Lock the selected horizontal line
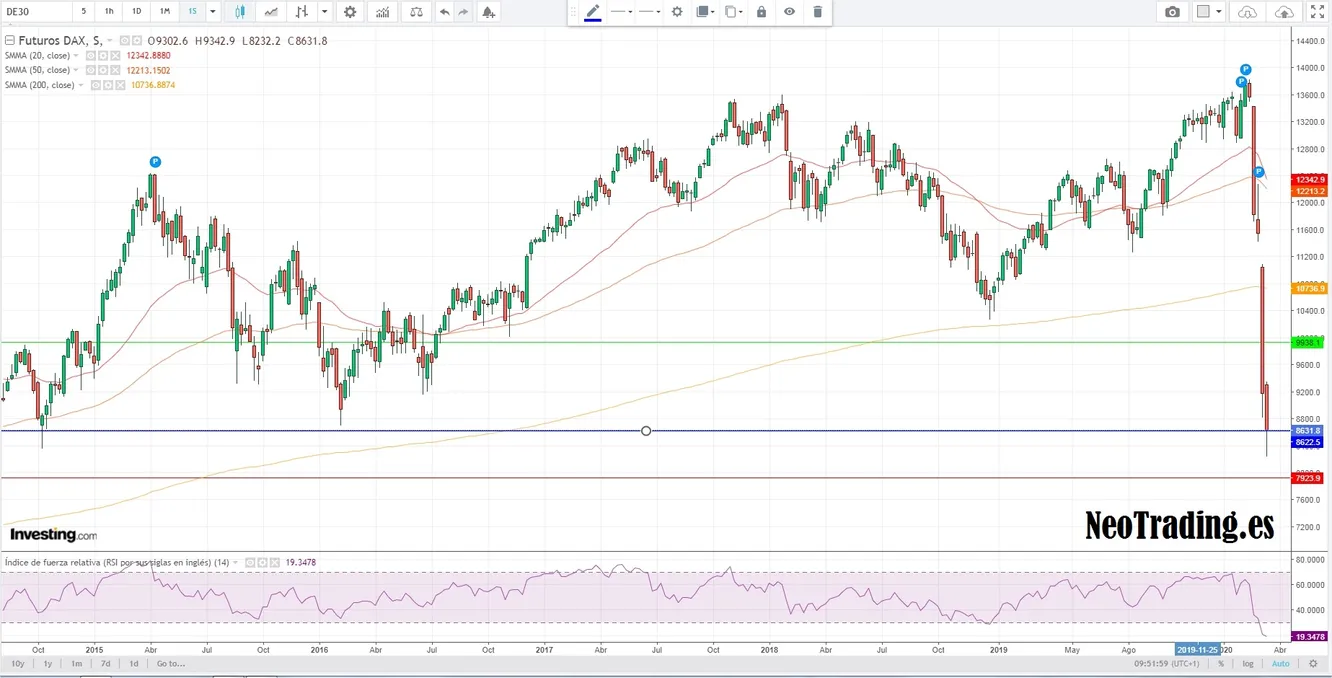The height and width of the screenshot is (678, 1332). [761, 12]
